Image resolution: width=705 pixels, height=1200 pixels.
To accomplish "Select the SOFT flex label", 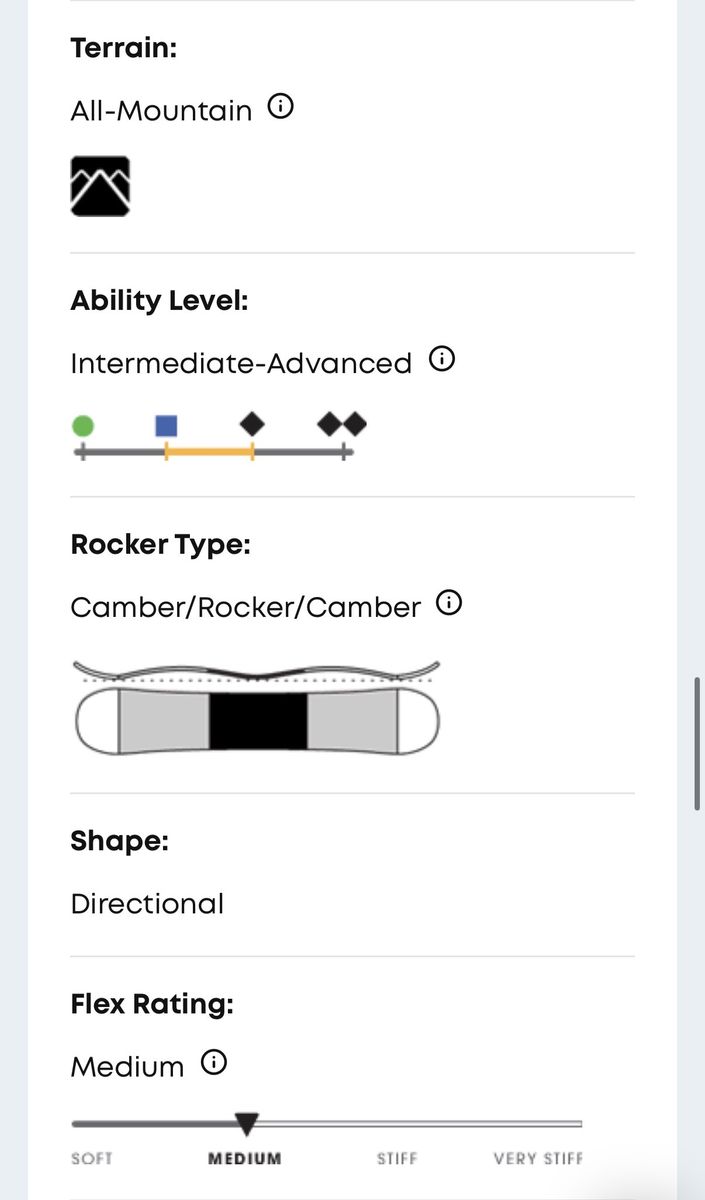I will pyautogui.click(x=92, y=1159).
